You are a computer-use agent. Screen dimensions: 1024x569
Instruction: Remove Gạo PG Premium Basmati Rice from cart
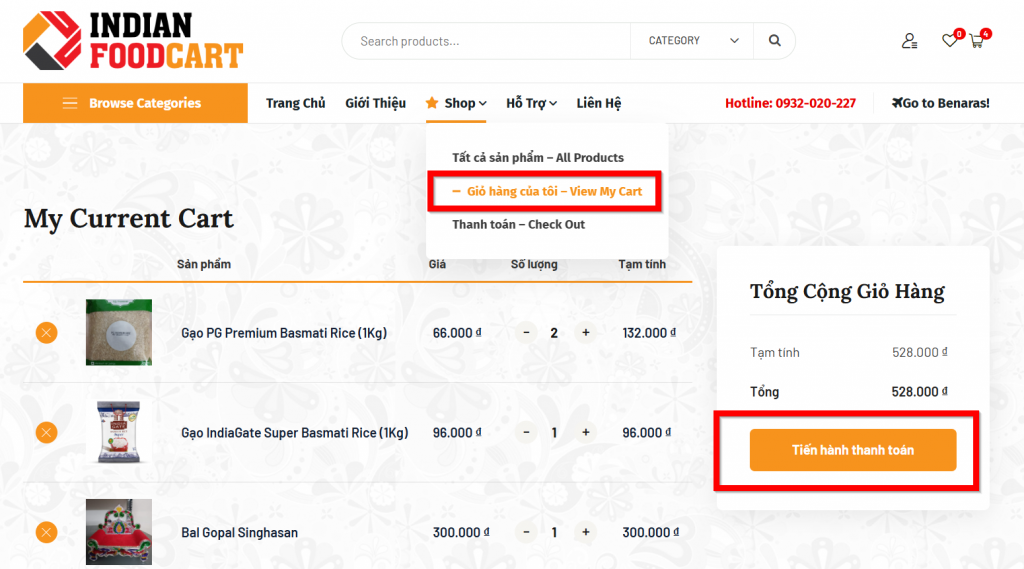tap(46, 333)
